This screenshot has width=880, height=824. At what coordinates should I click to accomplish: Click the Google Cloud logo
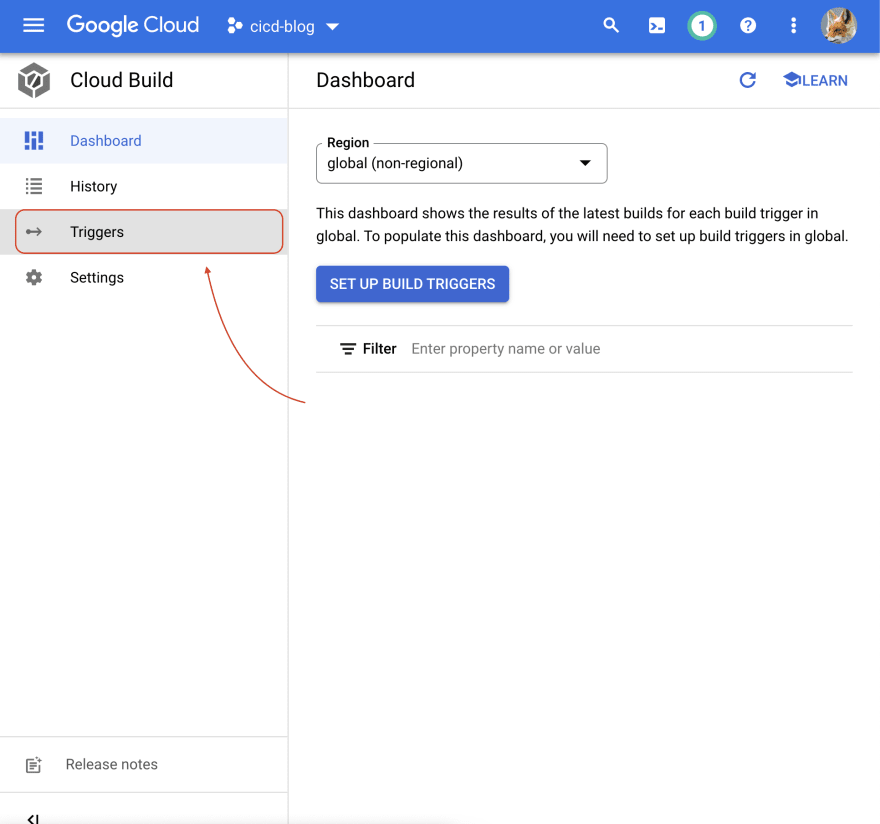pos(133,25)
